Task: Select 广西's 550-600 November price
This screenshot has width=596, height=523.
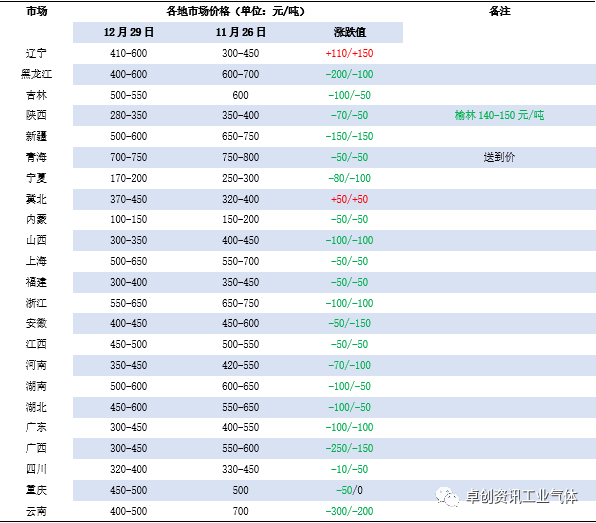Action: click(241, 448)
